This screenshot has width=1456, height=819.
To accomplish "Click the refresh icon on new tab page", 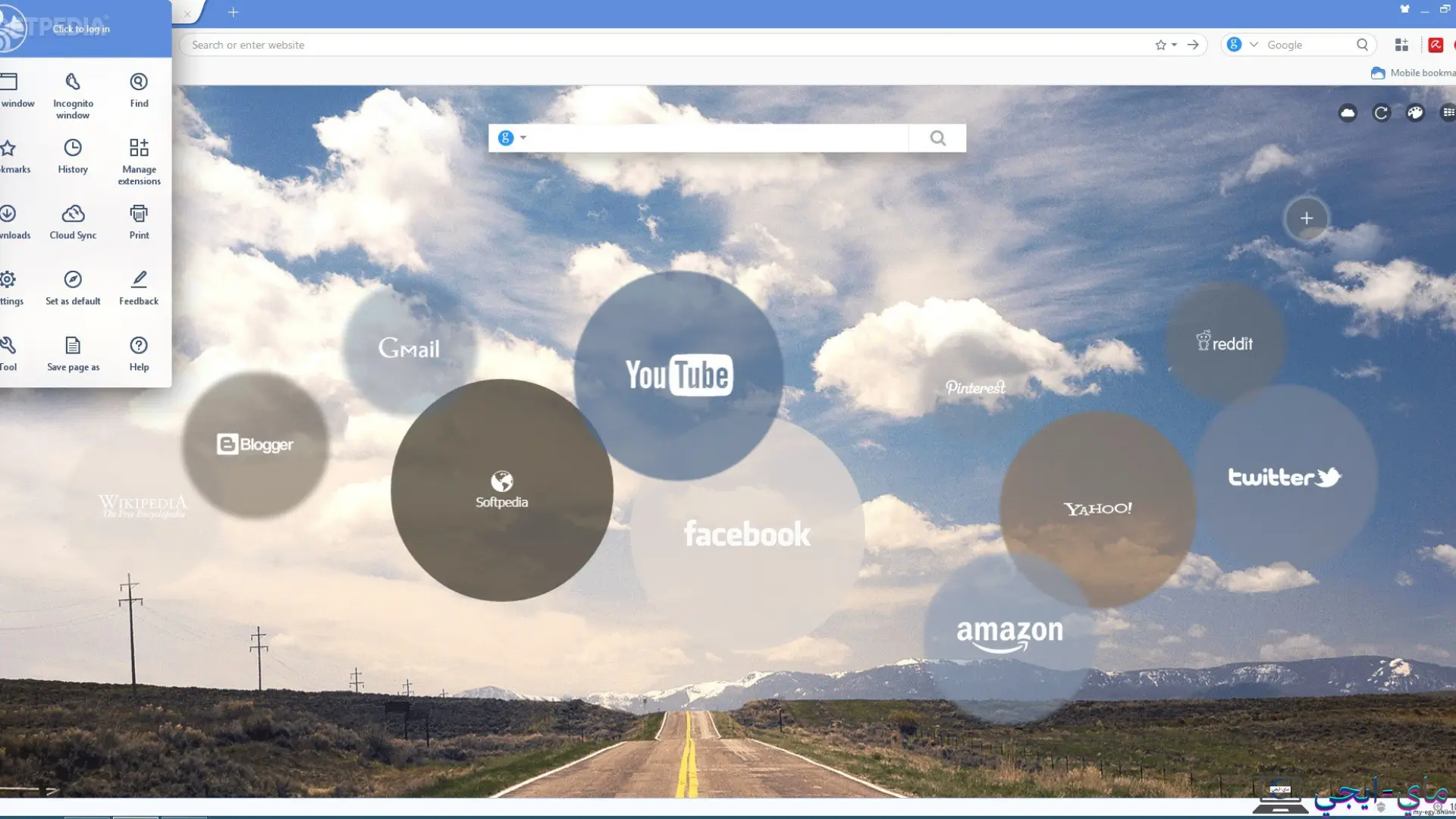I will (1381, 113).
